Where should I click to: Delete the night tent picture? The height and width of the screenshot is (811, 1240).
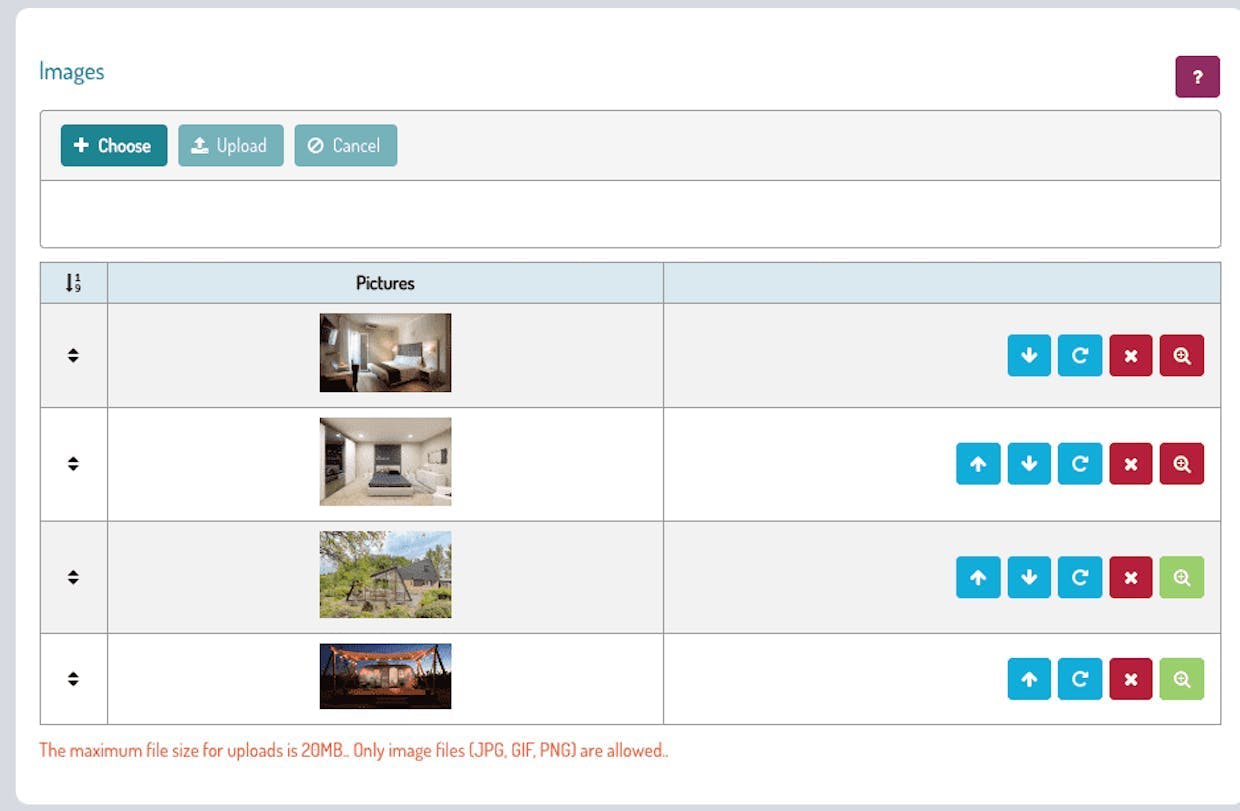(x=1131, y=679)
